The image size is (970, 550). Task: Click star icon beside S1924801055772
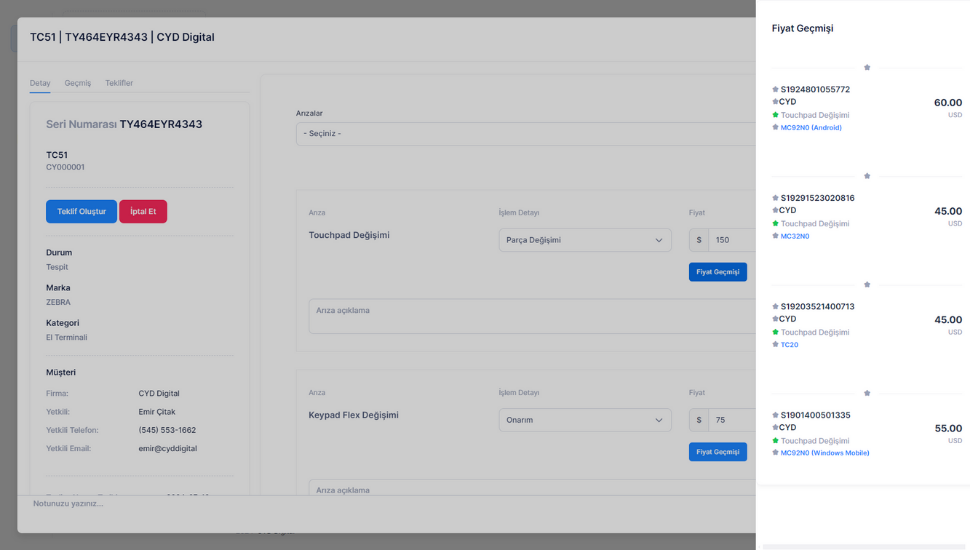click(775, 89)
